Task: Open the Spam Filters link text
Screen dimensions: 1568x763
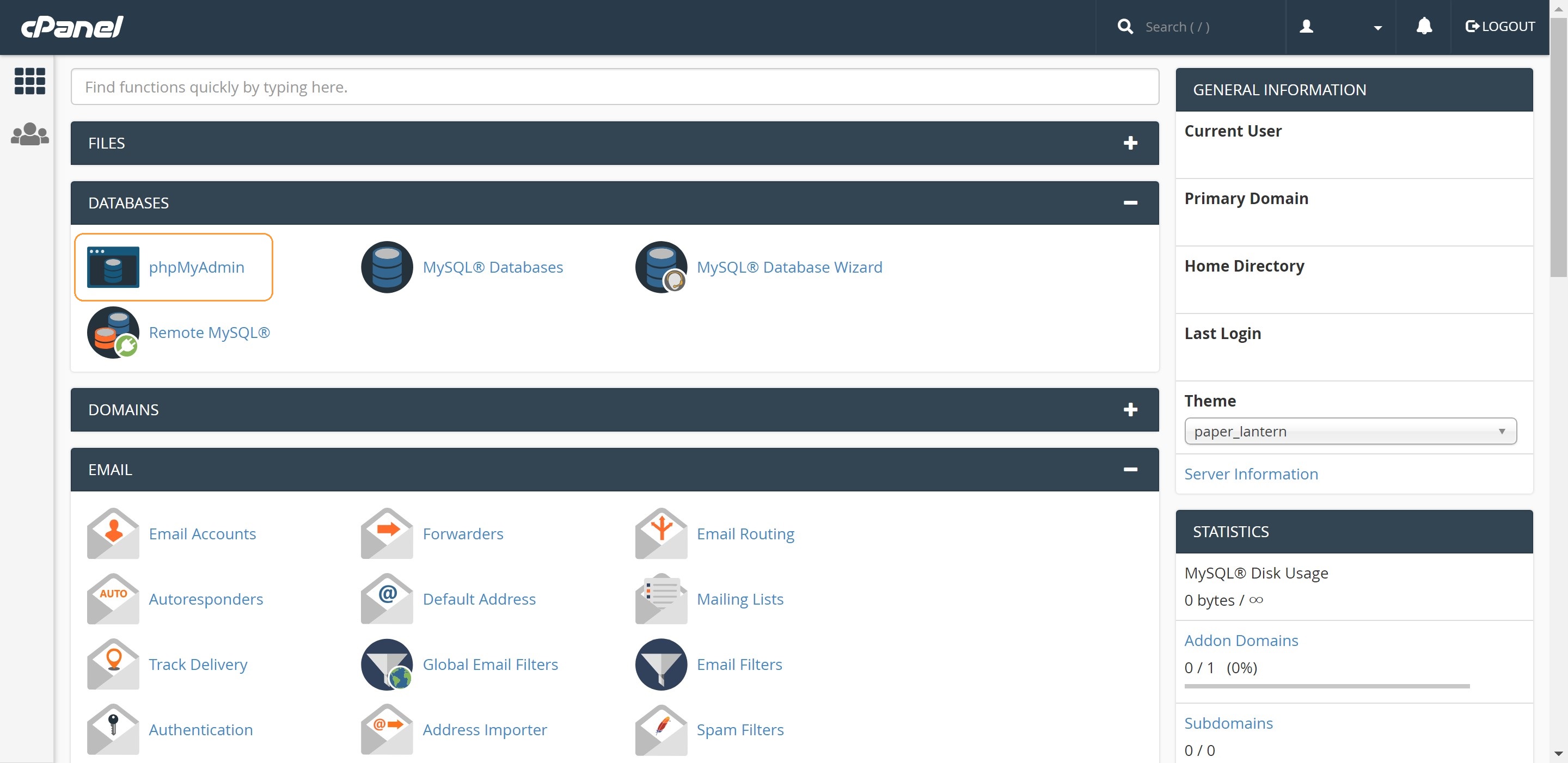Action: [740, 730]
